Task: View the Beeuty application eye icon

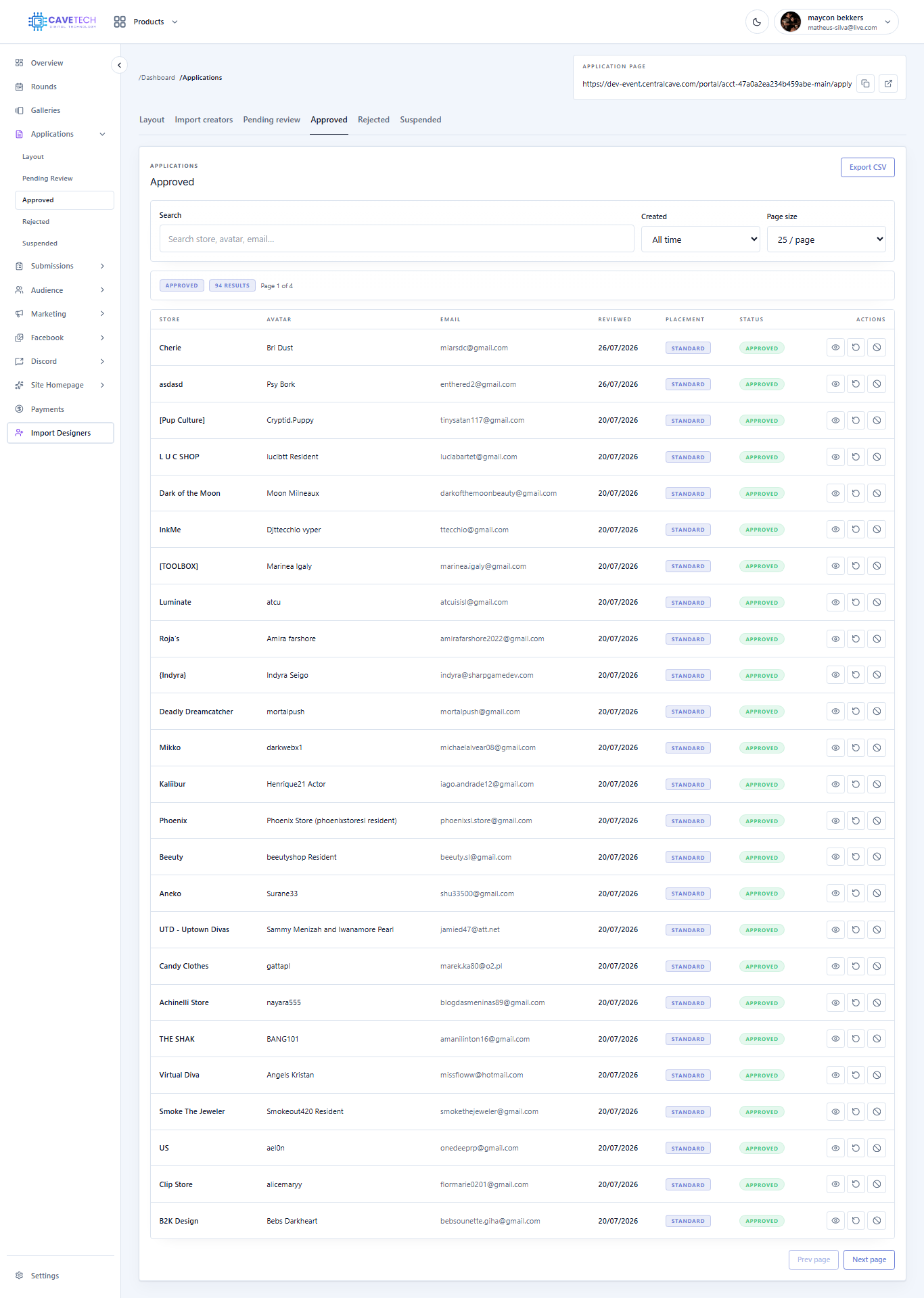Action: click(835, 857)
